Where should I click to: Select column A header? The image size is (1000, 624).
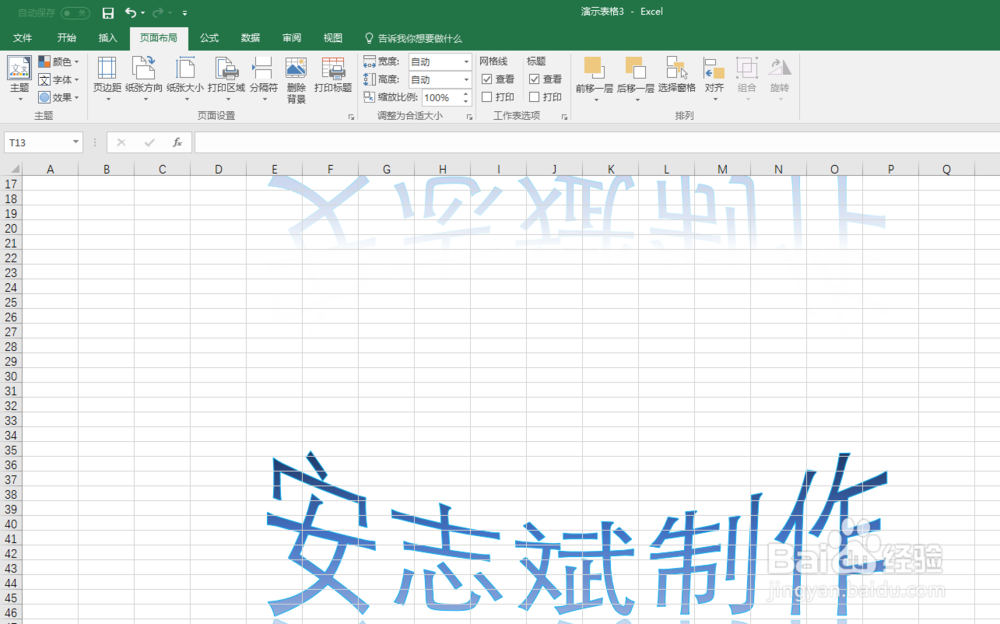(50, 169)
